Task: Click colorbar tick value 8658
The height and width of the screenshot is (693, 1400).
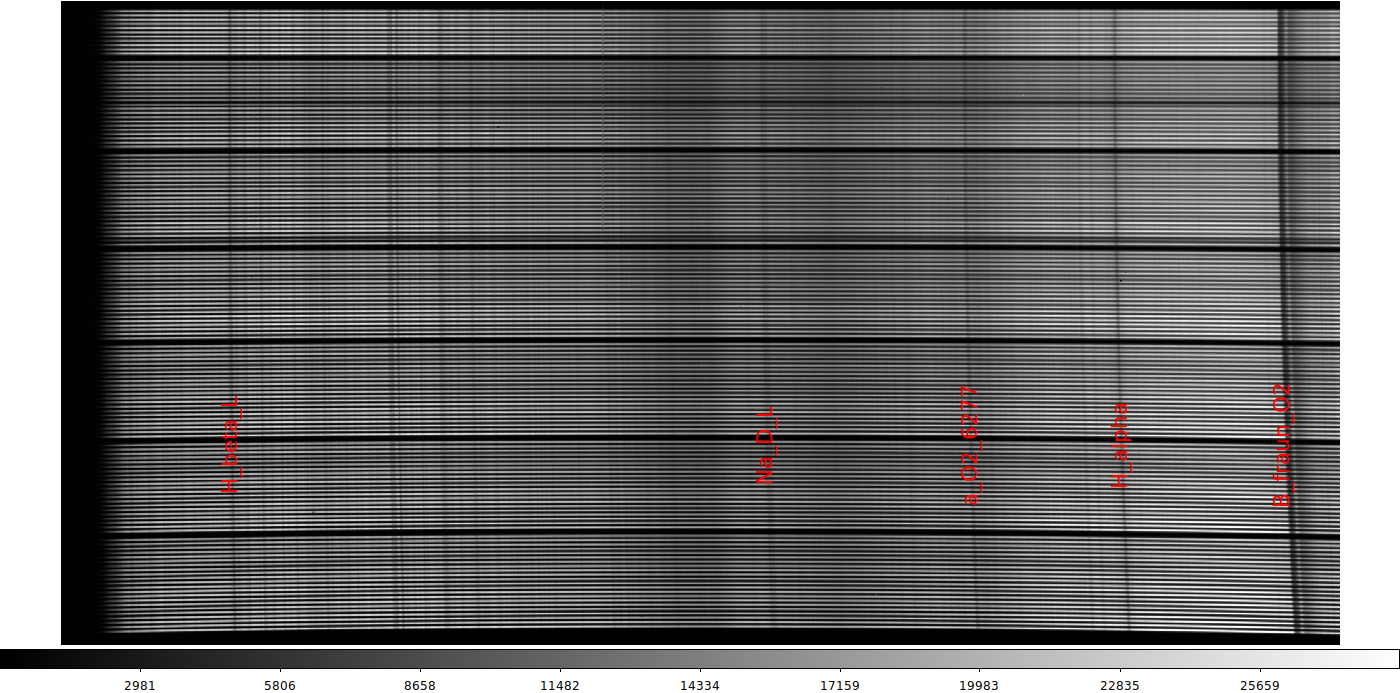Action: pyautogui.click(x=420, y=686)
